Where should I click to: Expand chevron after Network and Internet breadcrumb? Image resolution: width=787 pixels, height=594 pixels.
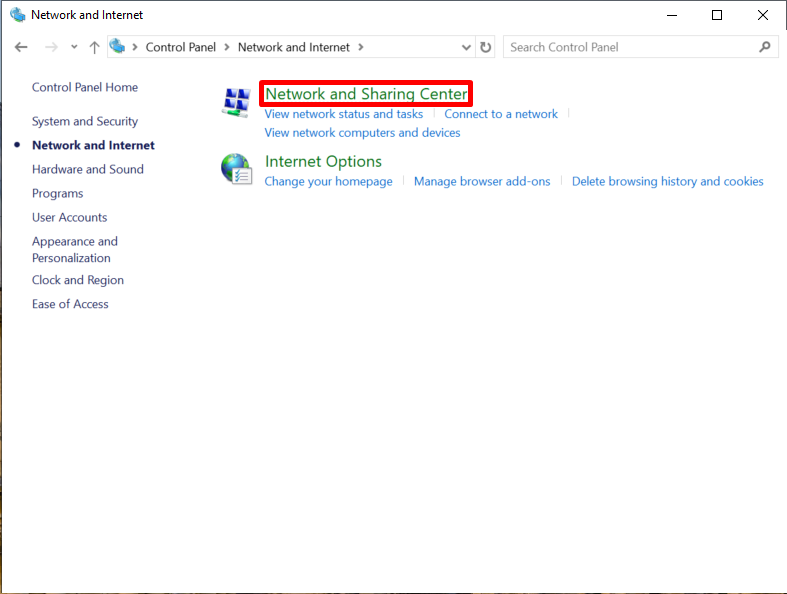[x=360, y=47]
